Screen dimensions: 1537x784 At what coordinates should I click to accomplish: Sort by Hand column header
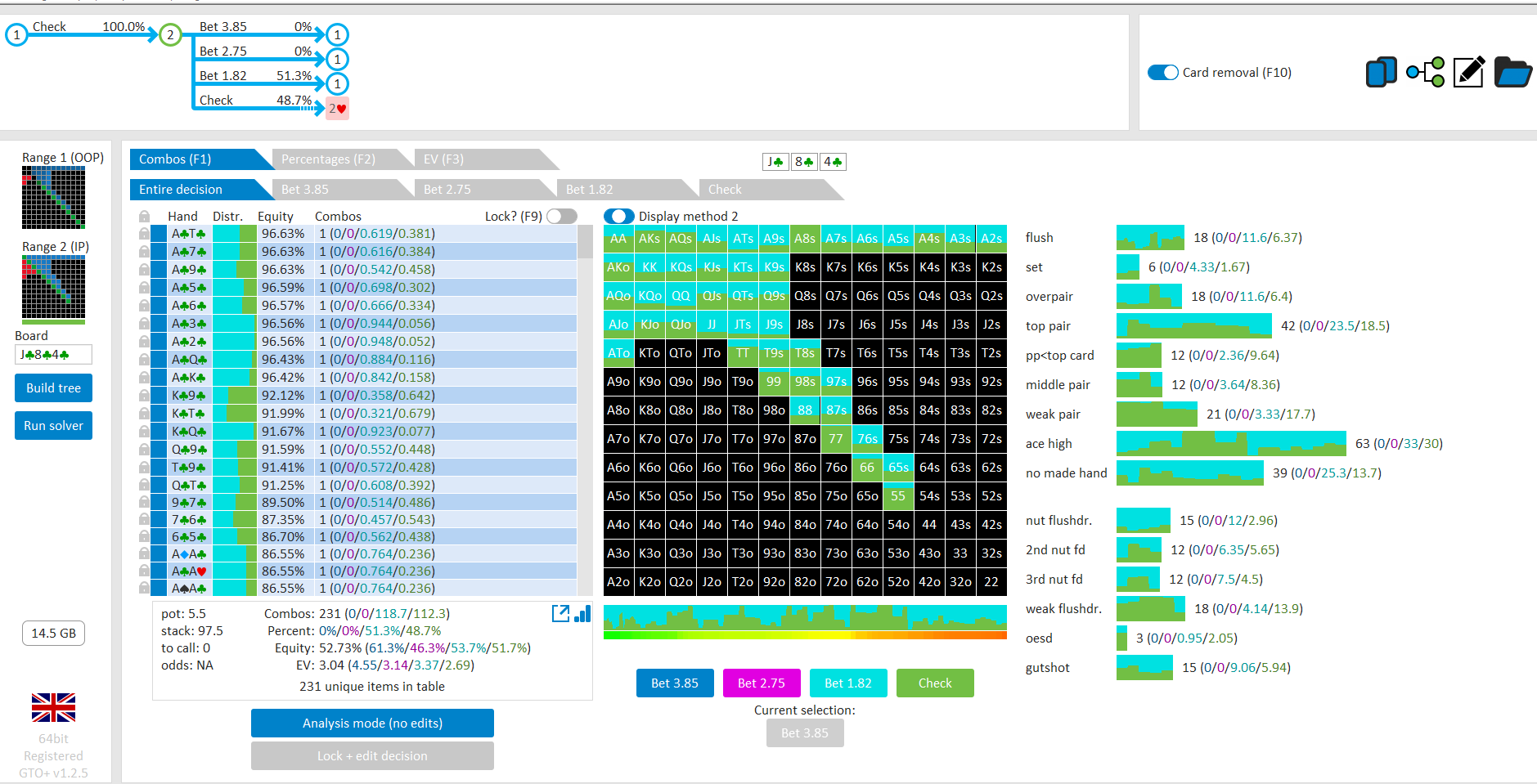[182, 217]
